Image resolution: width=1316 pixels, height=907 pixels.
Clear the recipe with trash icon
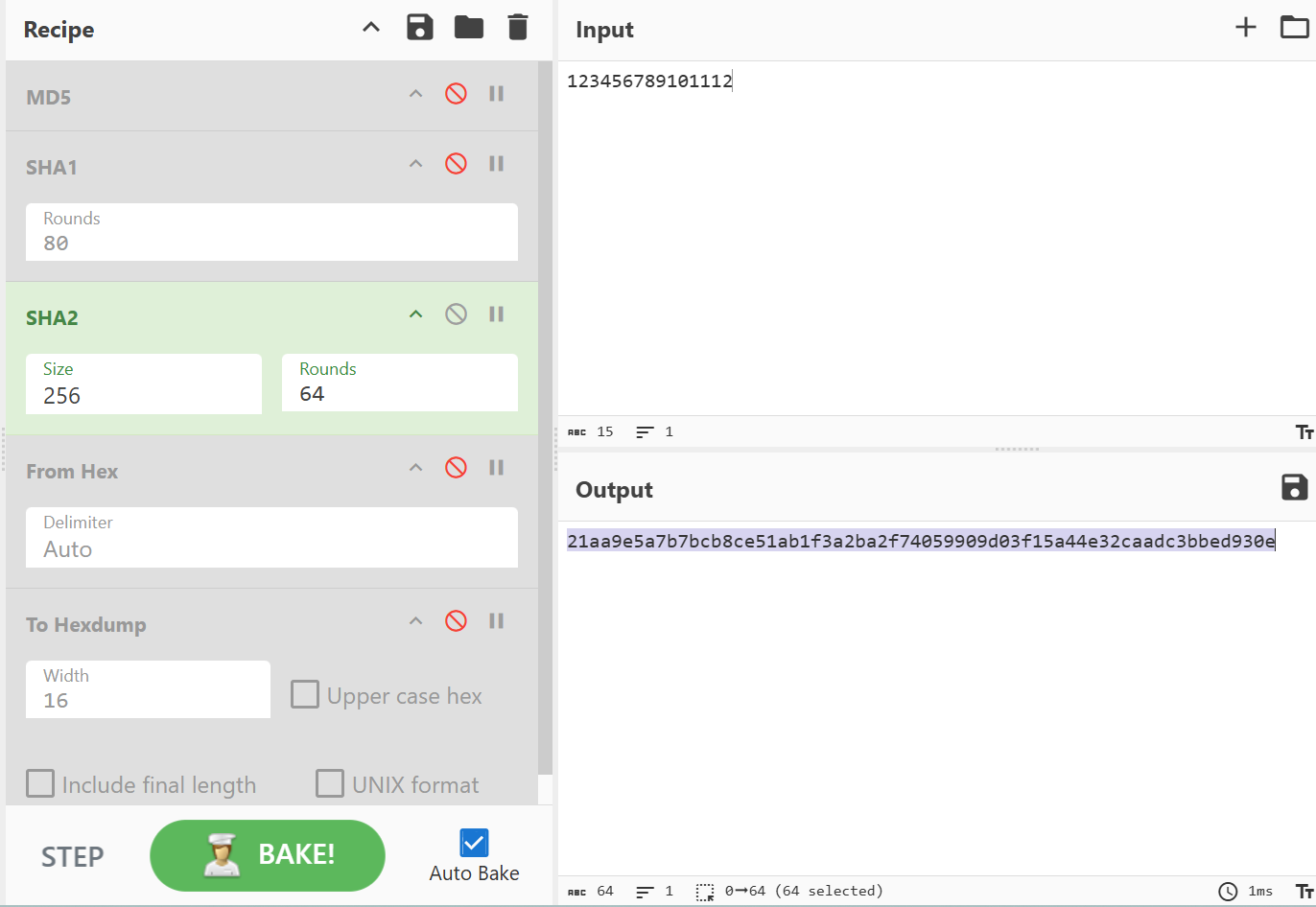[518, 27]
